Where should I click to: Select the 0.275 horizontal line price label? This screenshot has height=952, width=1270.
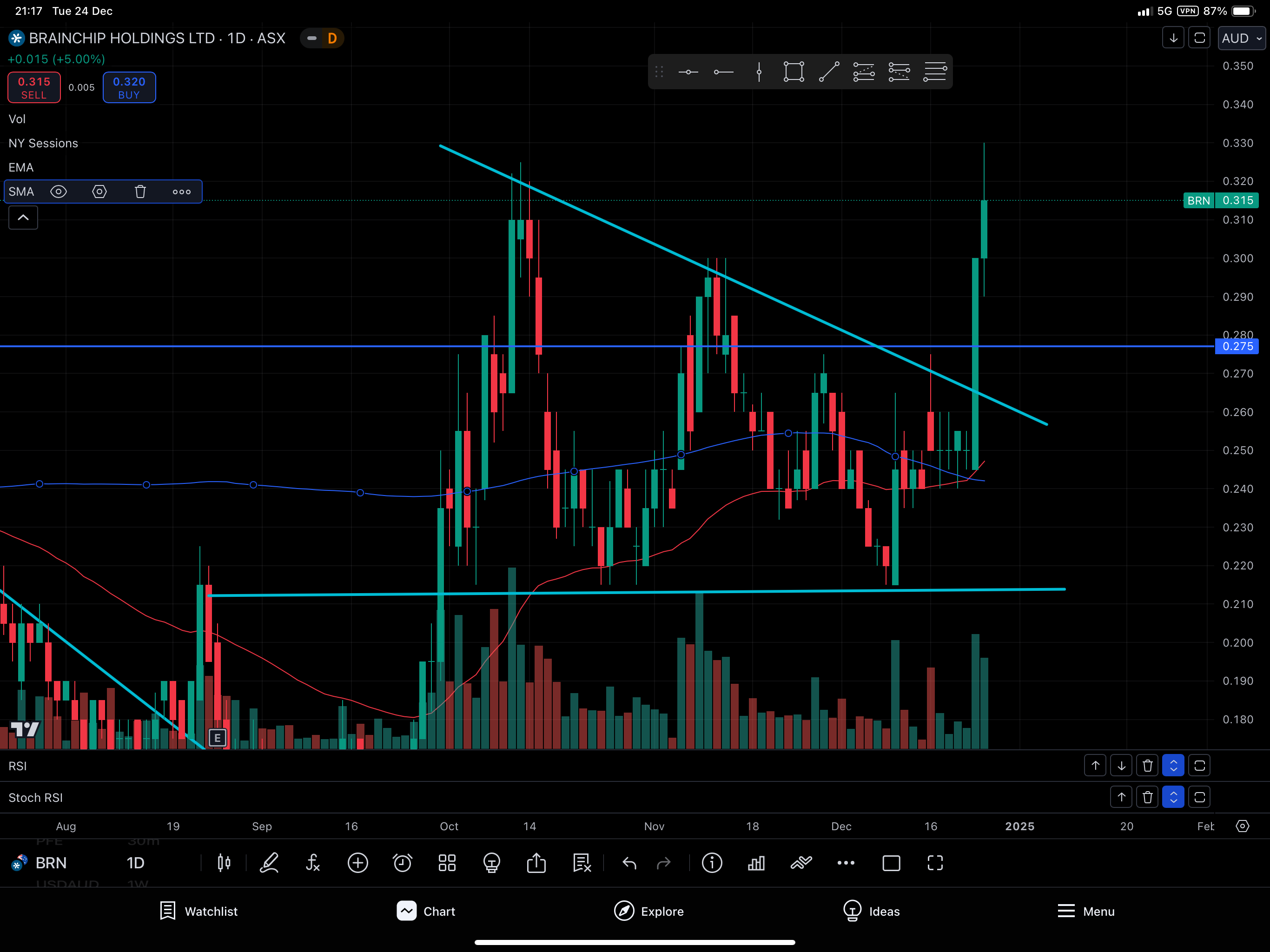(x=1237, y=346)
